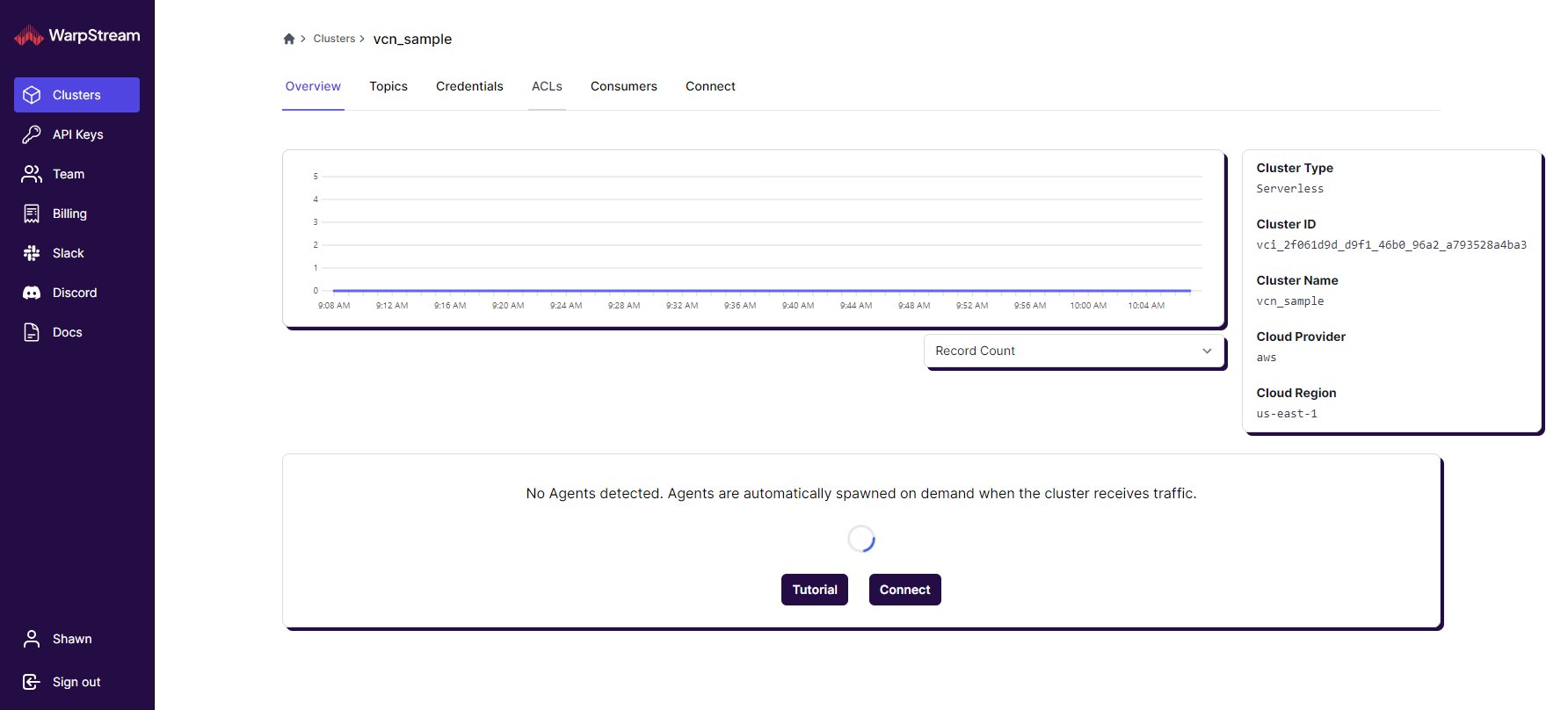Click the Team people icon
Screen dimensions: 1568x710
click(32, 174)
